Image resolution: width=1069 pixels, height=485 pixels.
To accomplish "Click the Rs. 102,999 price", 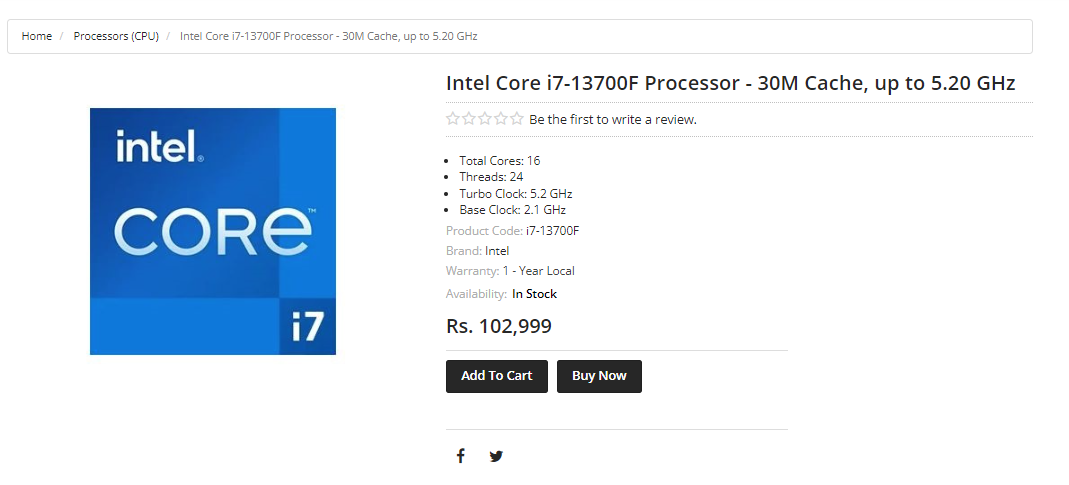I will coord(498,326).
